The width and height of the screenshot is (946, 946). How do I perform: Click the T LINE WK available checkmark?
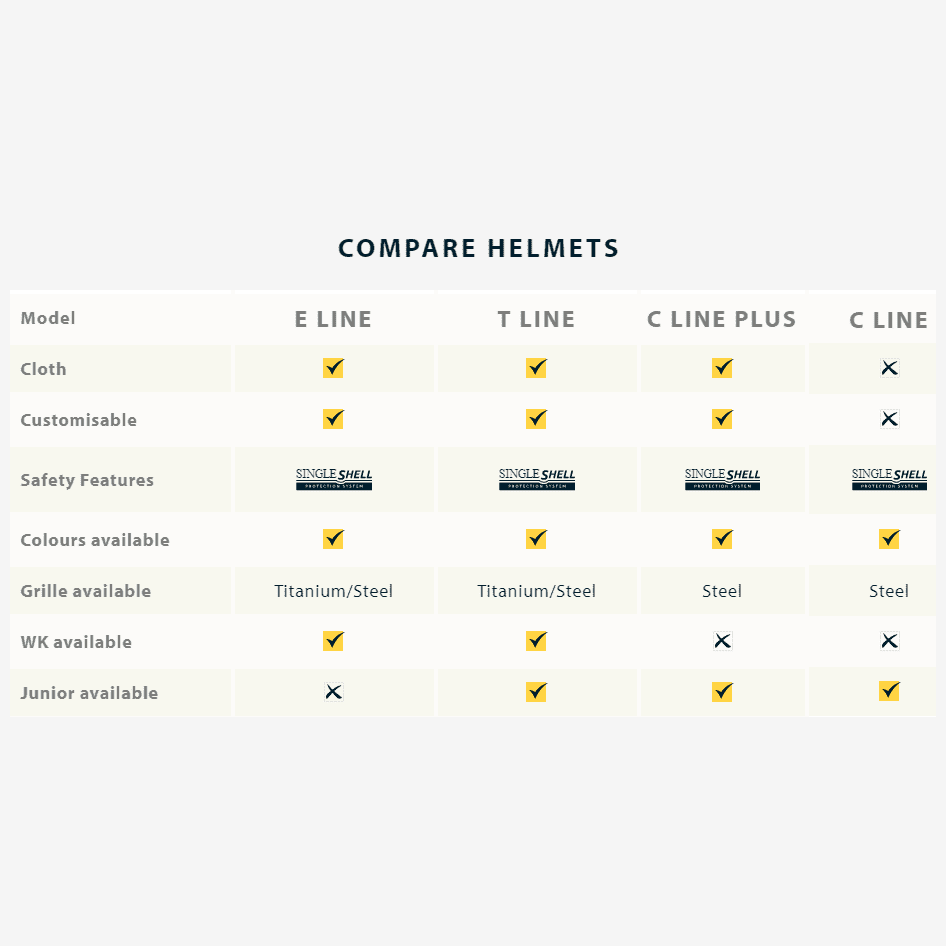point(537,641)
